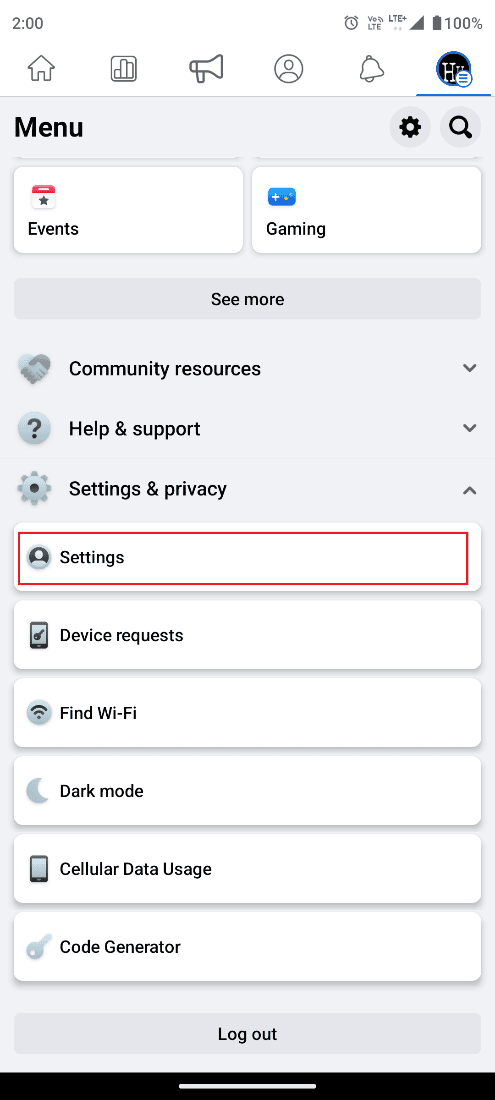Tap the gear icon beside Menu title
This screenshot has height=1100, width=495.
(x=410, y=127)
